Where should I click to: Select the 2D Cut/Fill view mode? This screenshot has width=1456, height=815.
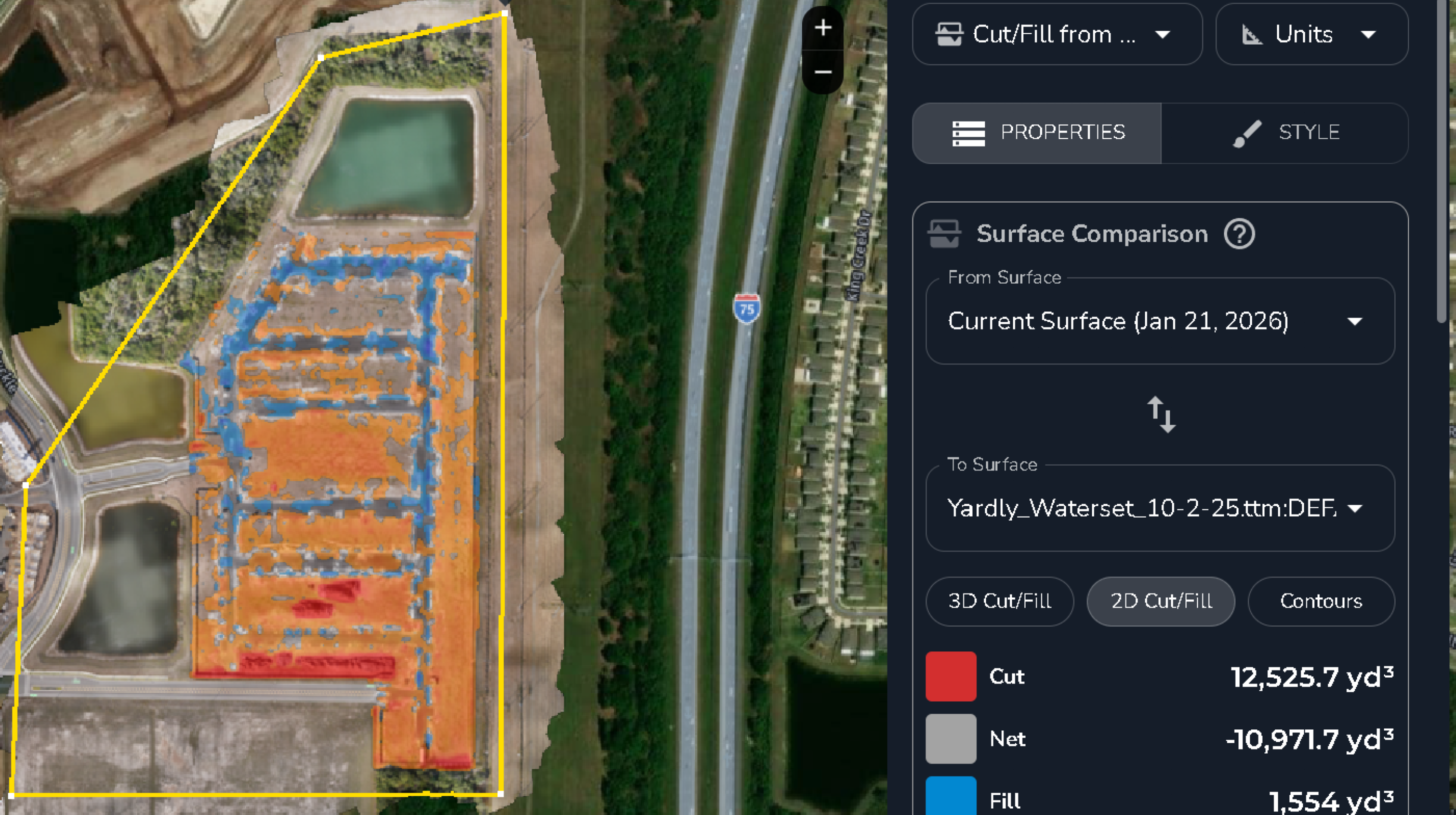pyautogui.click(x=1161, y=601)
